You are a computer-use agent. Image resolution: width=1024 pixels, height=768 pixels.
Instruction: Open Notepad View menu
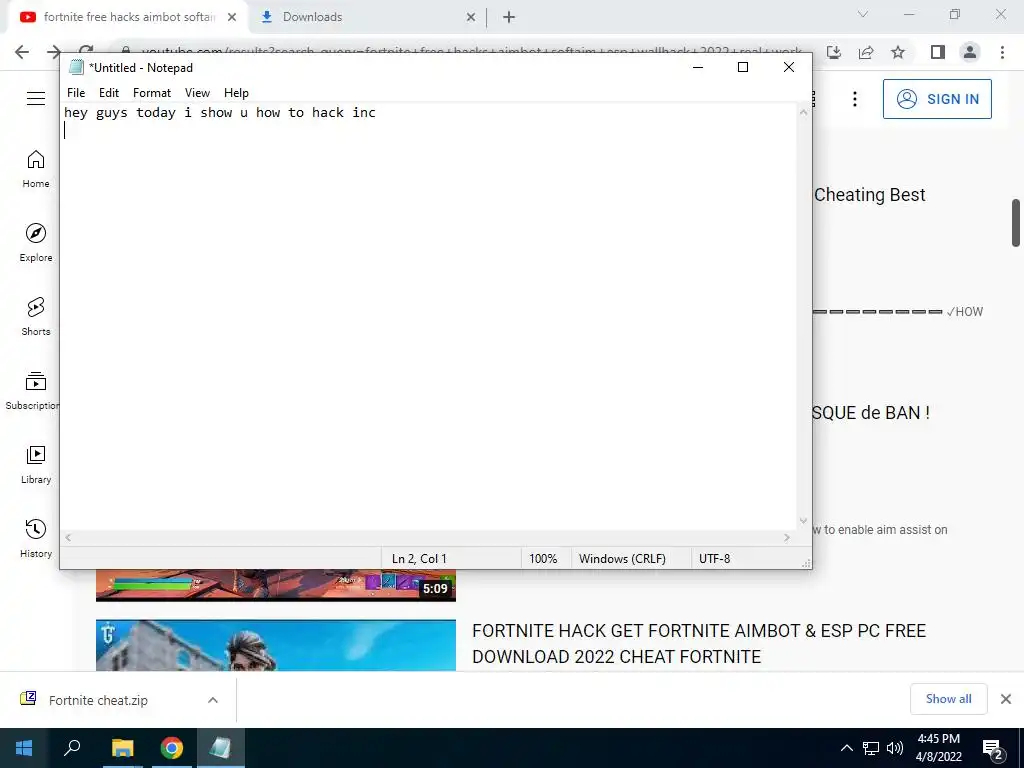pos(197,93)
